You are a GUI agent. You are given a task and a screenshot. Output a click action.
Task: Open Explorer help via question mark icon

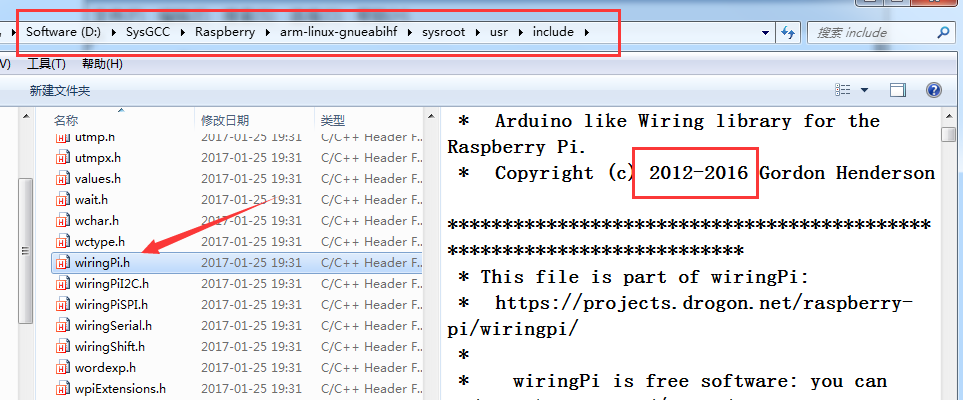pyautogui.click(x=934, y=90)
